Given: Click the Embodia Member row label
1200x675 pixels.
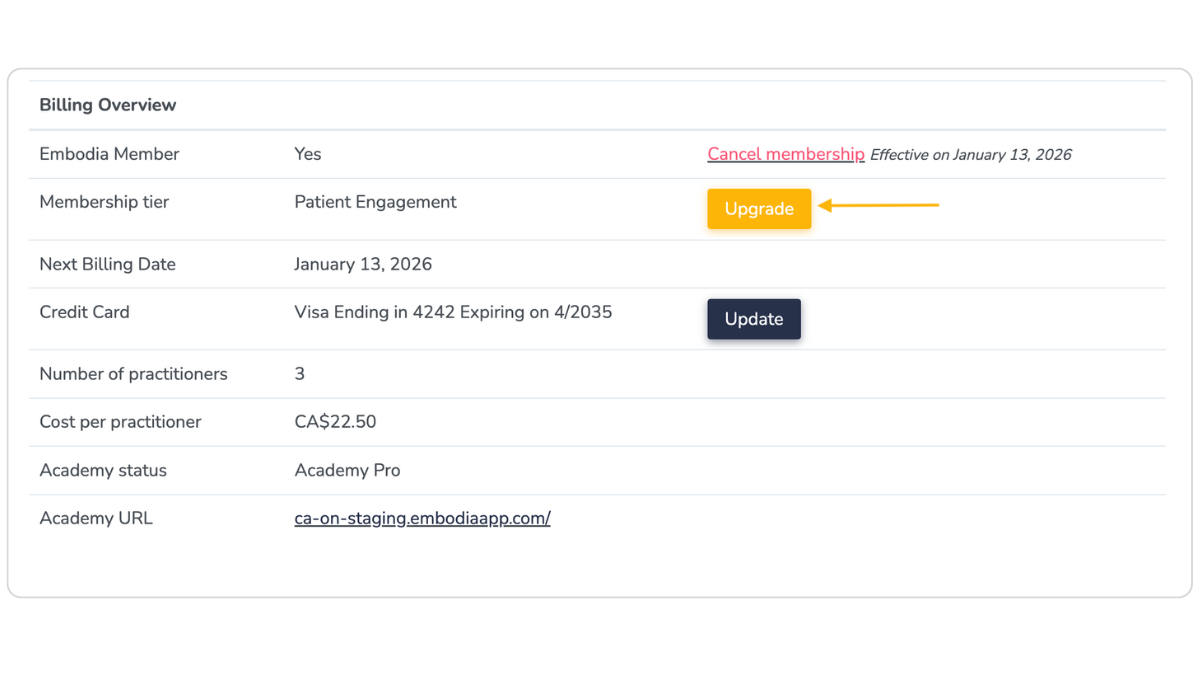Looking at the screenshot, I should (109, 154).
